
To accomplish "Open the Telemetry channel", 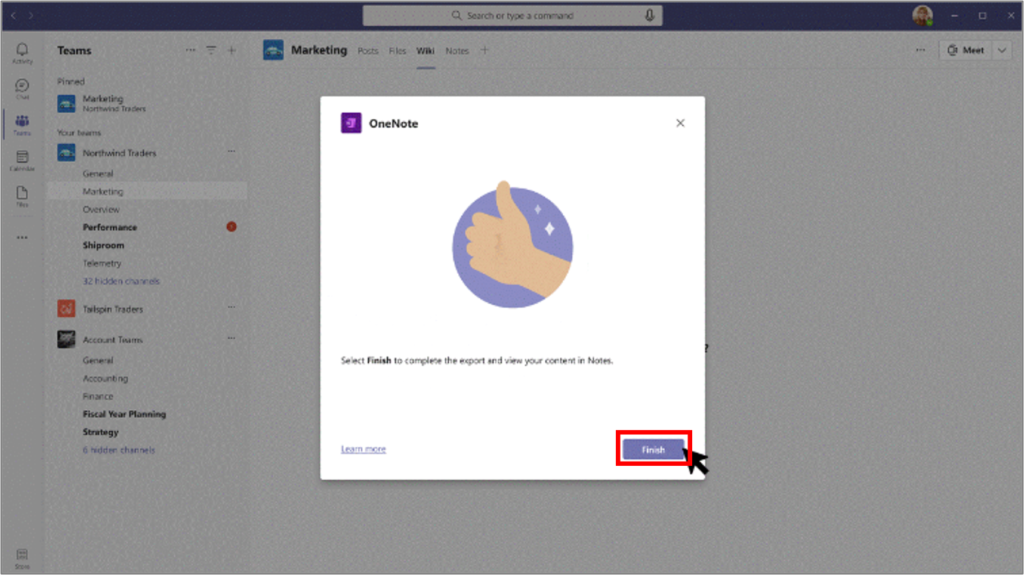I will [x=102, y=263].
